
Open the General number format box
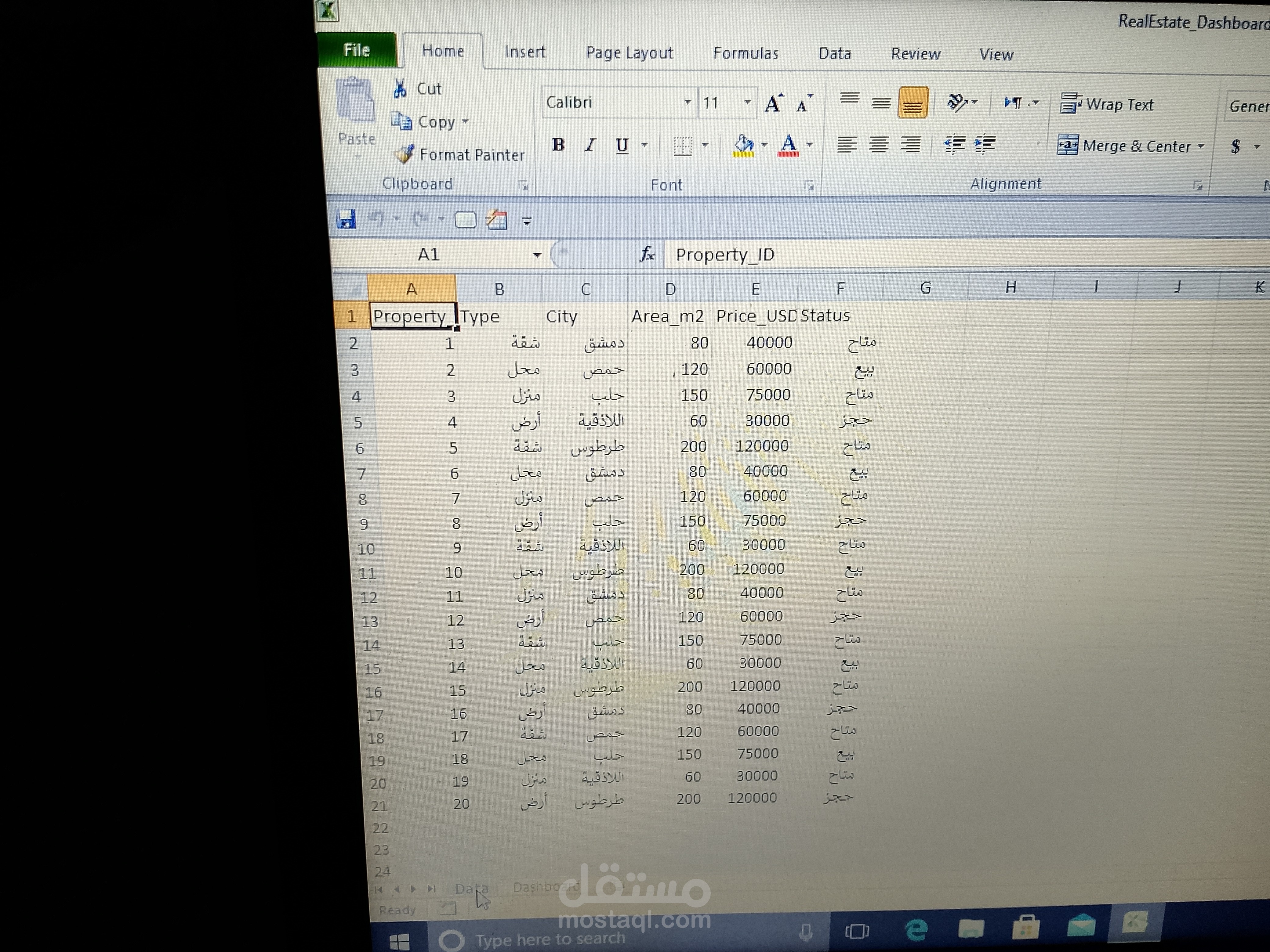(x=1247, y=106)
